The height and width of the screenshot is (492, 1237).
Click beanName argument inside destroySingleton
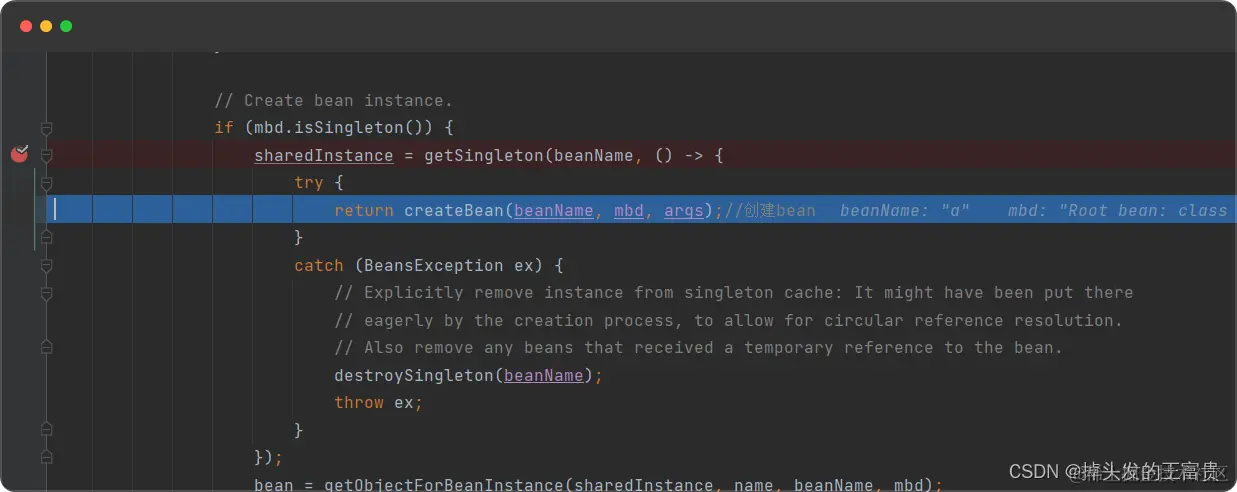[544, 375]
